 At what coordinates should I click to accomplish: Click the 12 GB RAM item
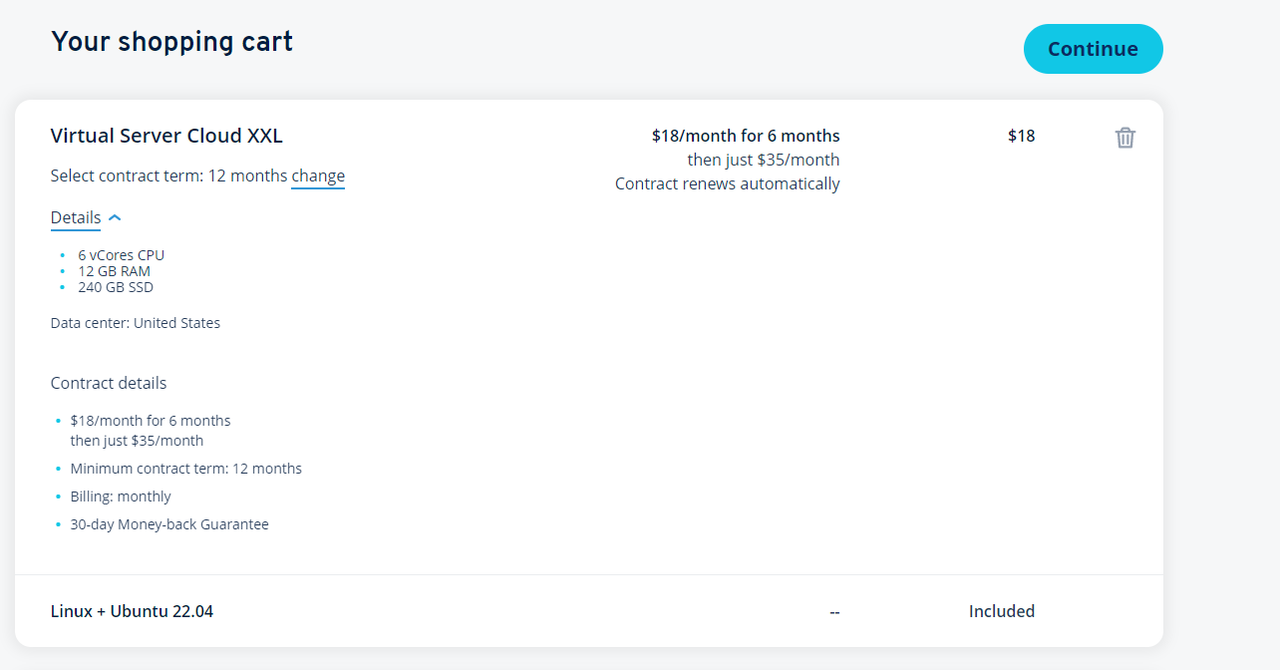click(x=114, y=271)
